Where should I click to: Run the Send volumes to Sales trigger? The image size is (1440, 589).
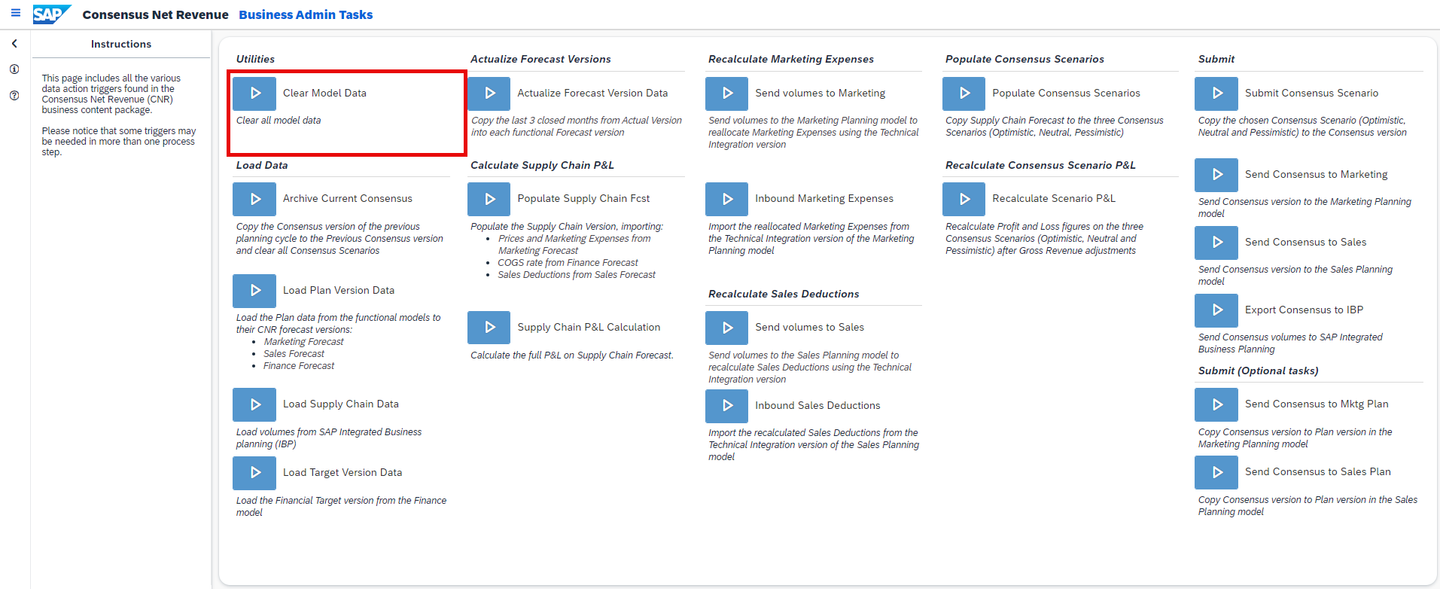pos(727,327)
